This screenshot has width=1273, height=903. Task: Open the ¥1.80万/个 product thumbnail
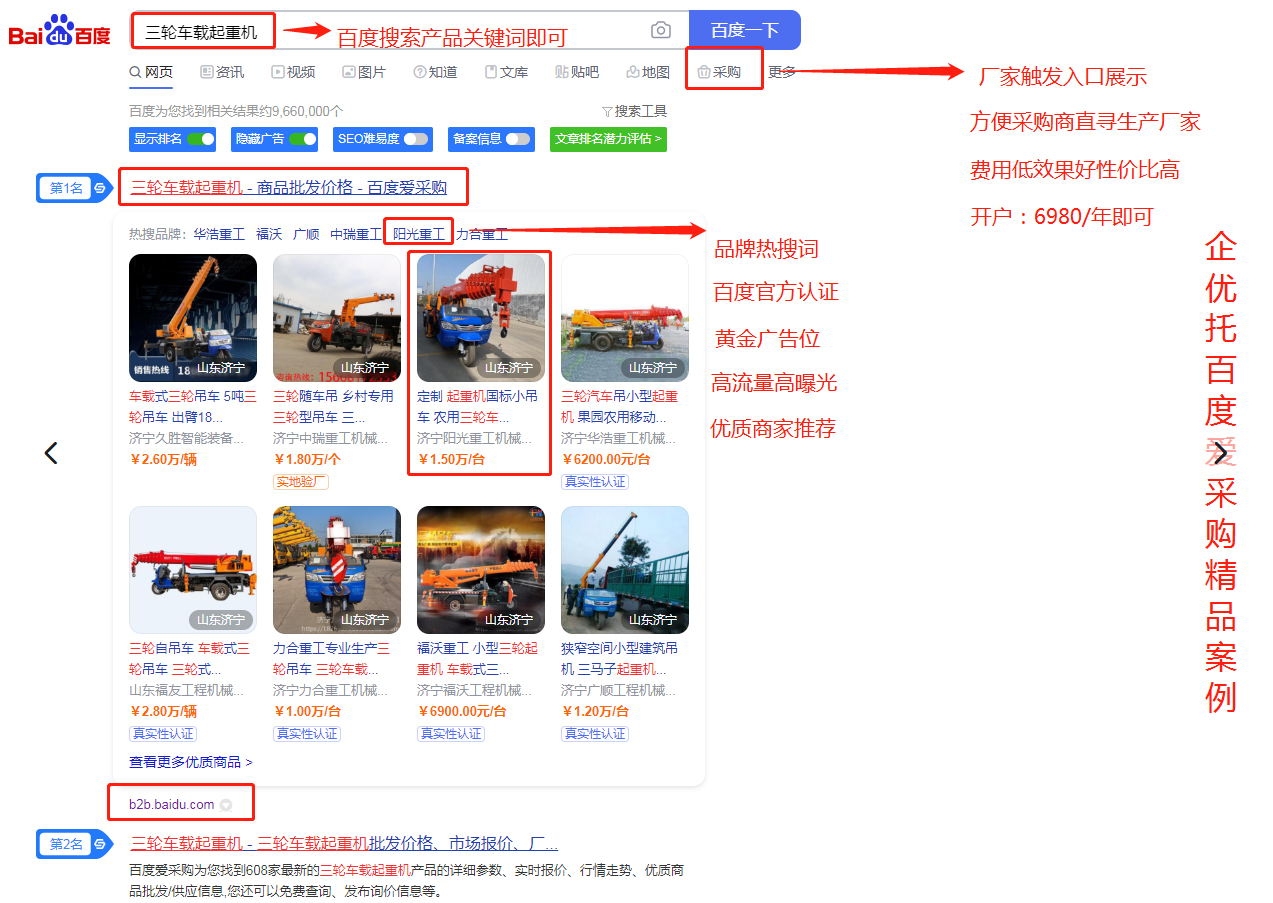coord(337,318)
